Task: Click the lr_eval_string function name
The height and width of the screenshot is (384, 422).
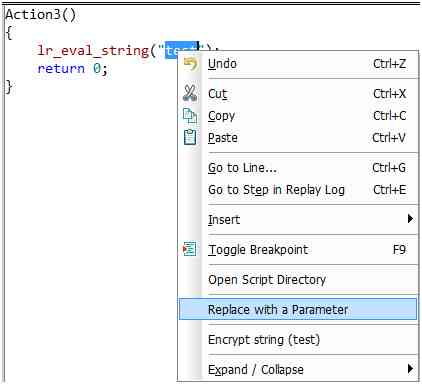Action: click(93, 51)
